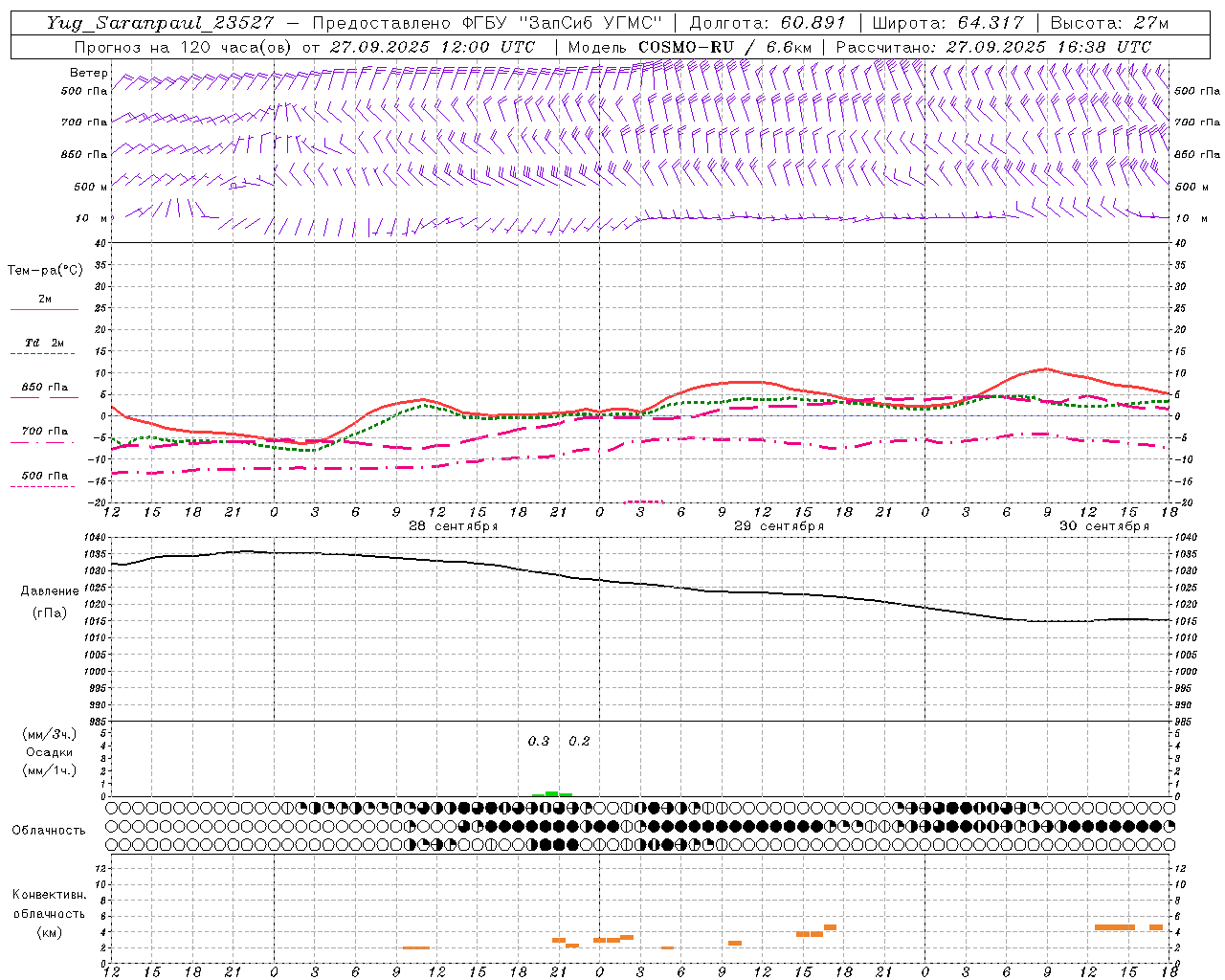Click left wind-level label 850 гПа
The image size is (1225, 980).
pyautogui.click(x=83, y=154)
